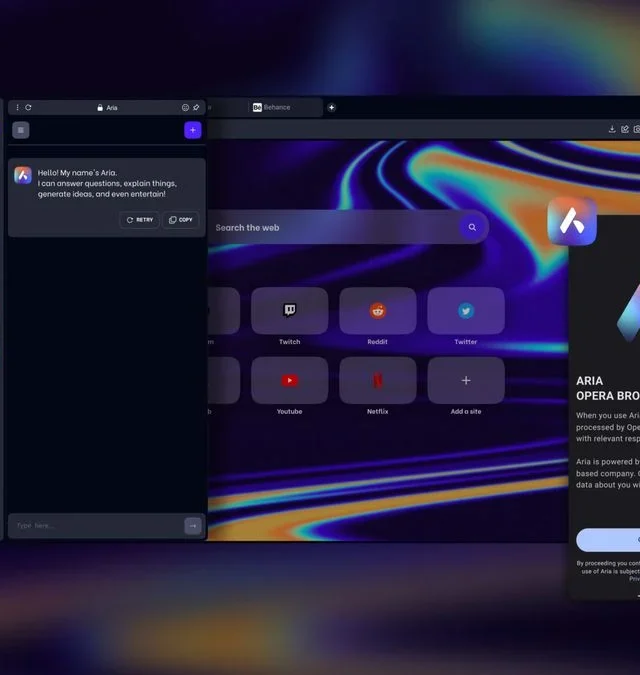Image resolution: width=640 pixels, height=675 pixels.
Task: Open the smiley feedback icon in Aria panel
Action: pos(185,108)
